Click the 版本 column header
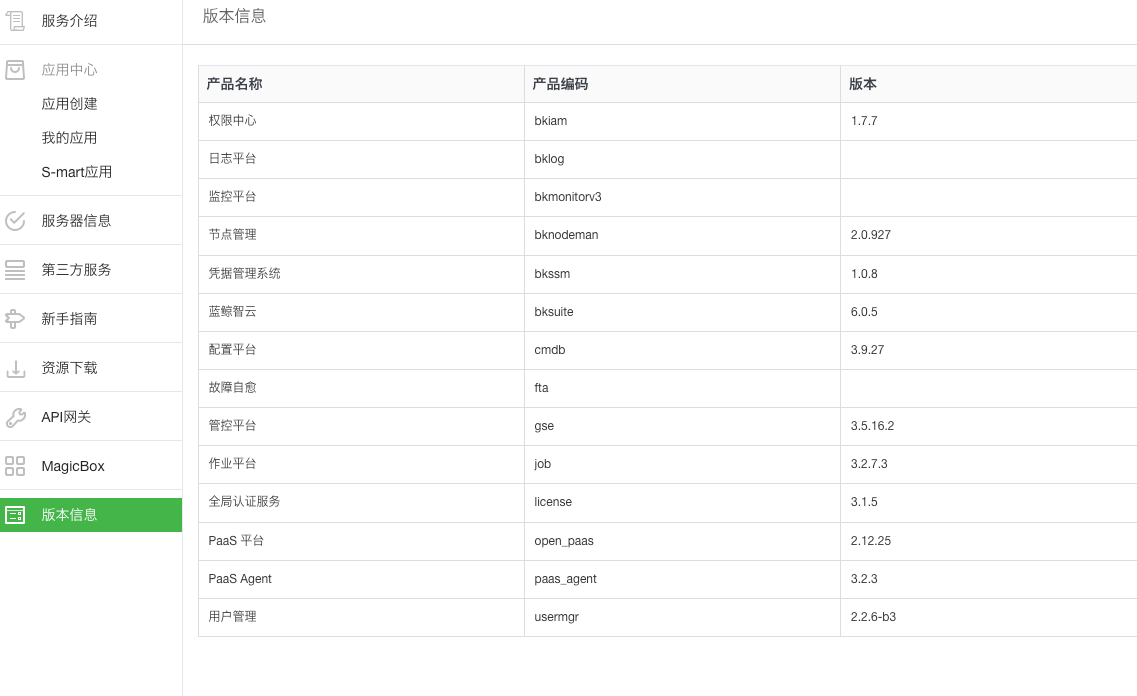The image size is (1137, 696). 862,84
